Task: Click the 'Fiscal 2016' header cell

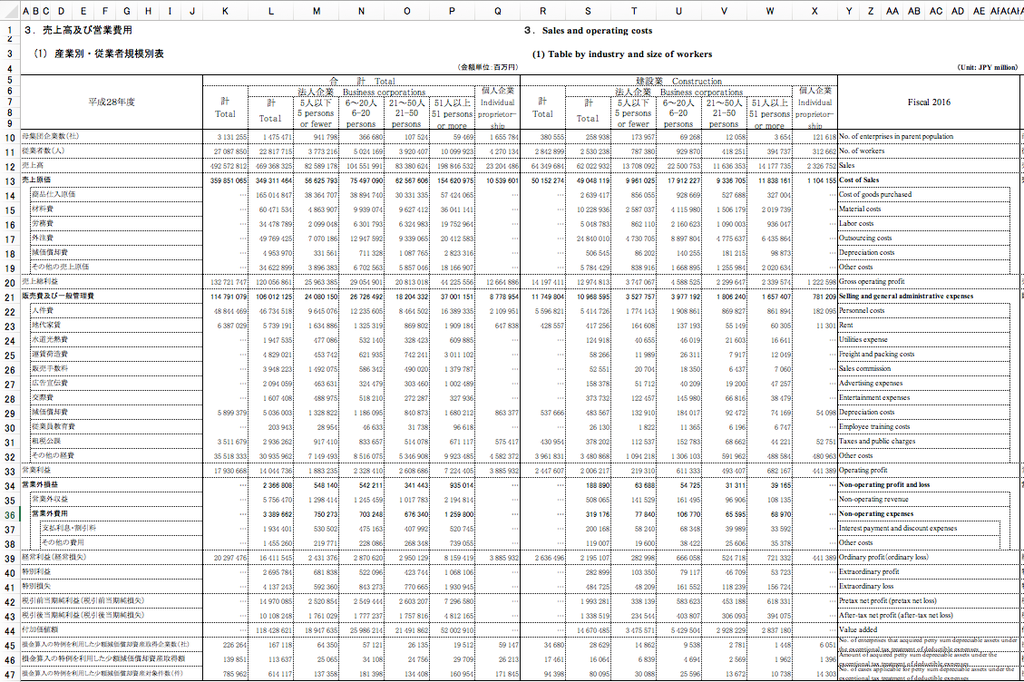Action: (x=929, y=102)
